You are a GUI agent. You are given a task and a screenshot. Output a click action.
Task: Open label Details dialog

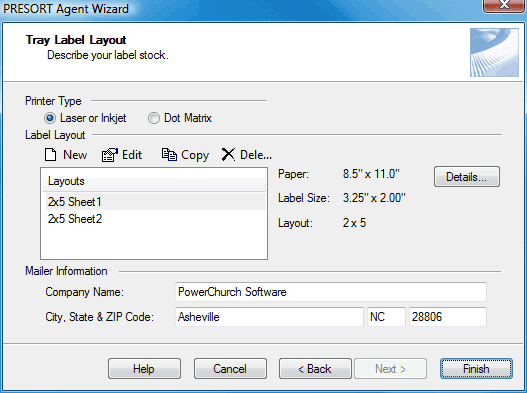coord(467,176)
